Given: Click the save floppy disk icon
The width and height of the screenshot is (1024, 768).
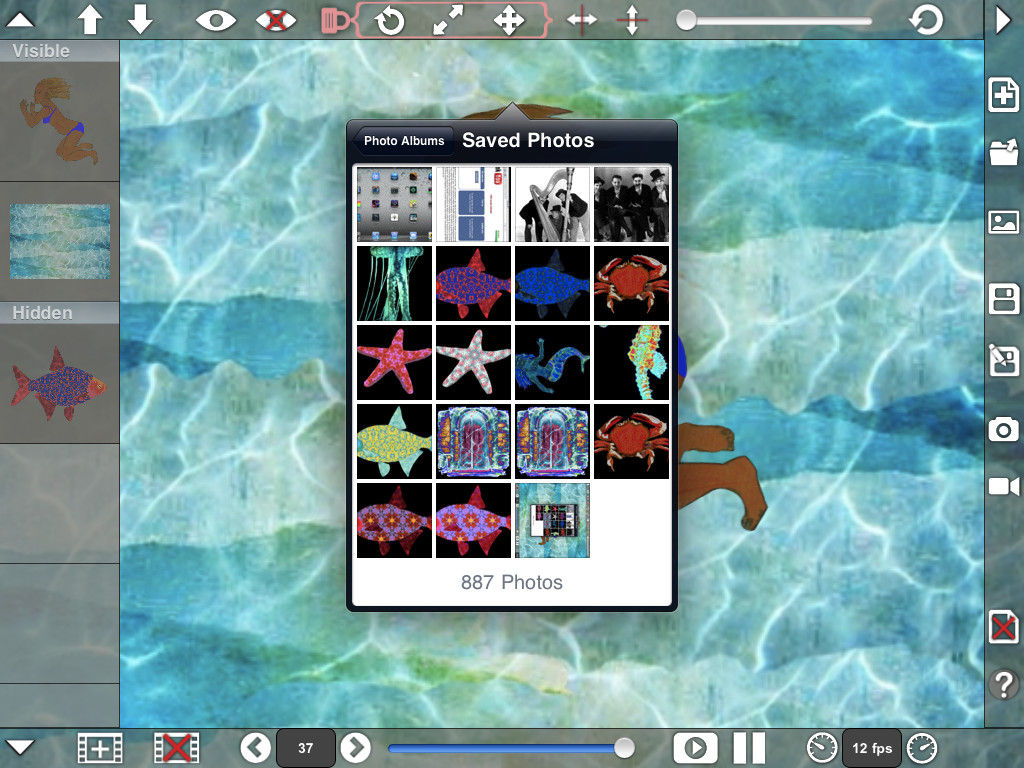Looking at the screenshot, I should pyautogui.click(x=1003, y=299).
